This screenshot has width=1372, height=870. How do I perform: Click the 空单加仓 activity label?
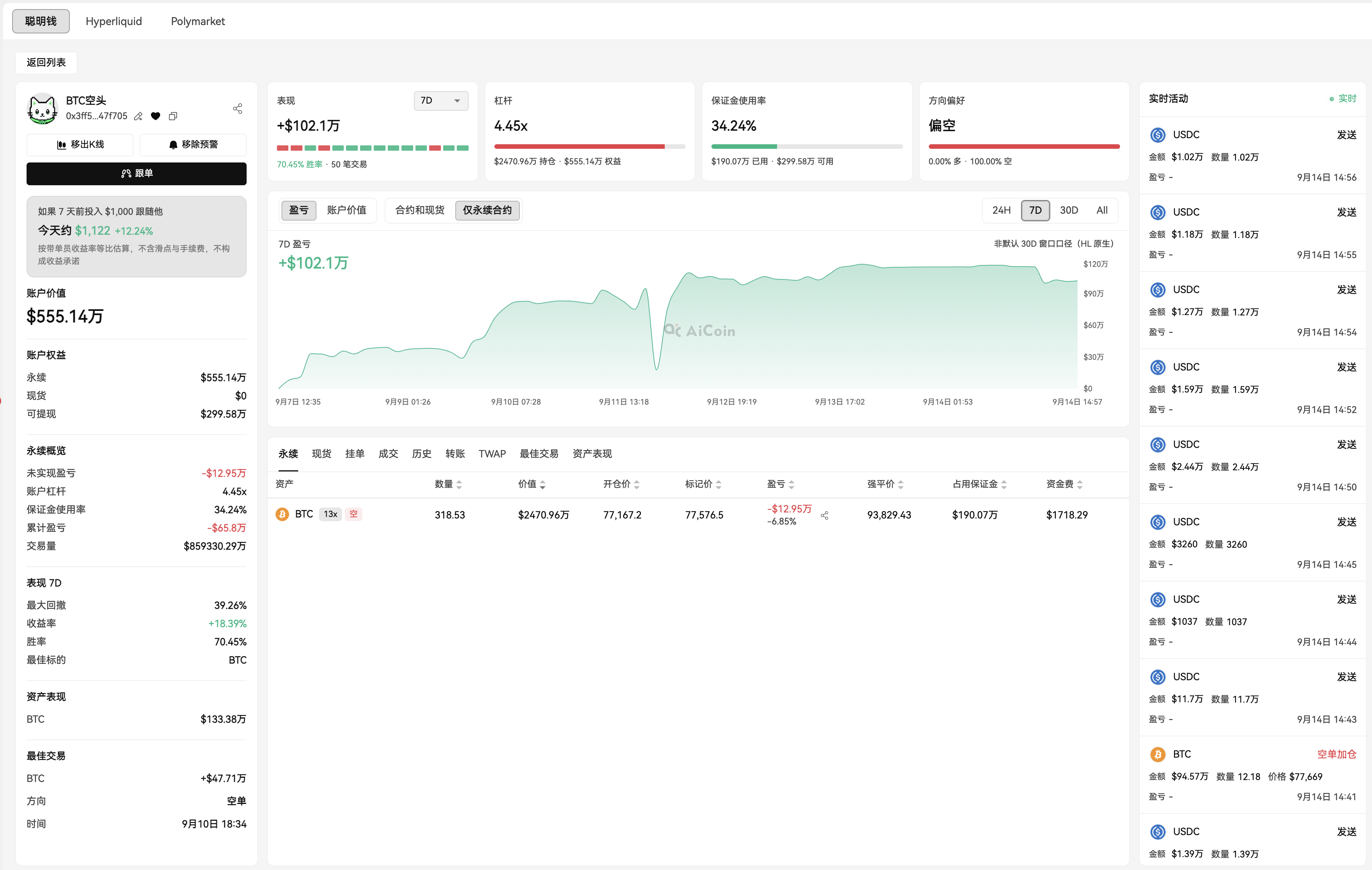click(x=1337, y=754)
